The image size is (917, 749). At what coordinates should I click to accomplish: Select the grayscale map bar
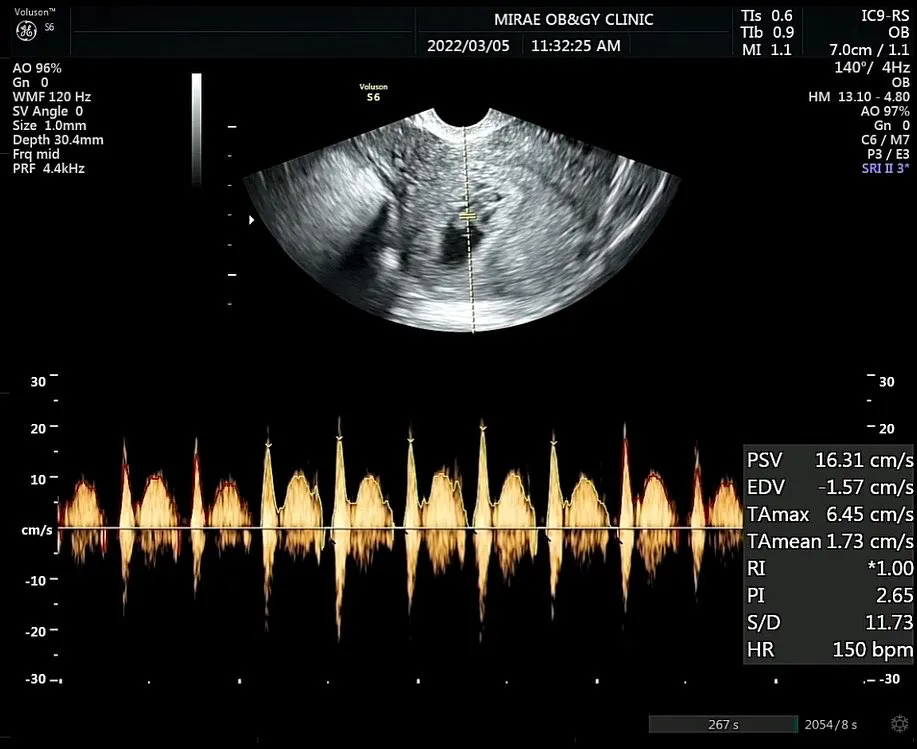pos(196,129)
